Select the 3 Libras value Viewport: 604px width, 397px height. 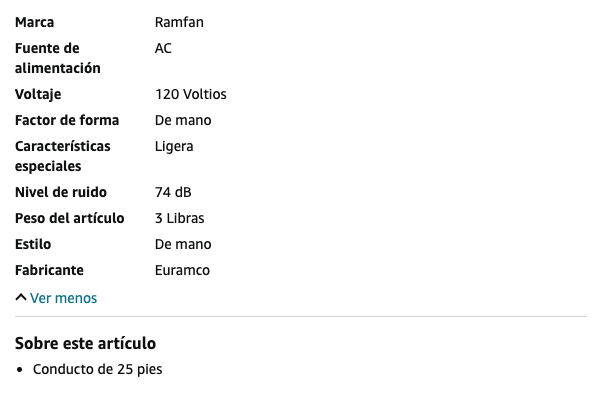coord(180,218)
